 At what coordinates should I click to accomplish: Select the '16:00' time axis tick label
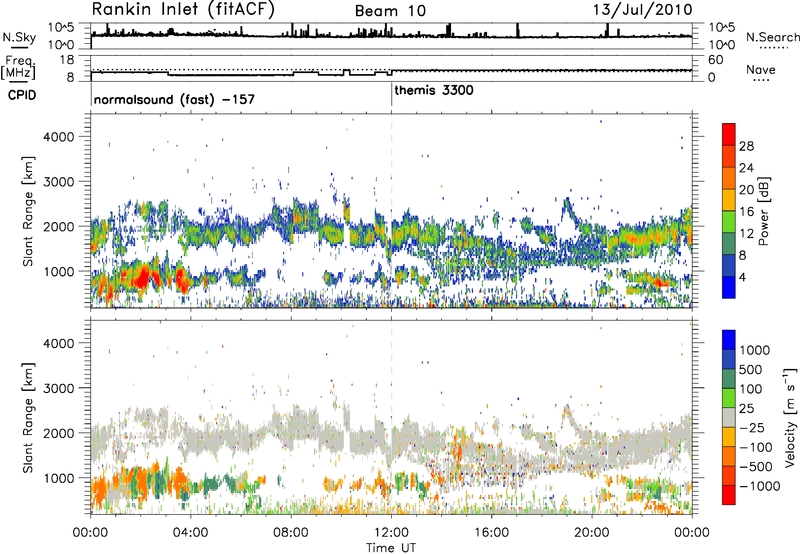(491, 533)
